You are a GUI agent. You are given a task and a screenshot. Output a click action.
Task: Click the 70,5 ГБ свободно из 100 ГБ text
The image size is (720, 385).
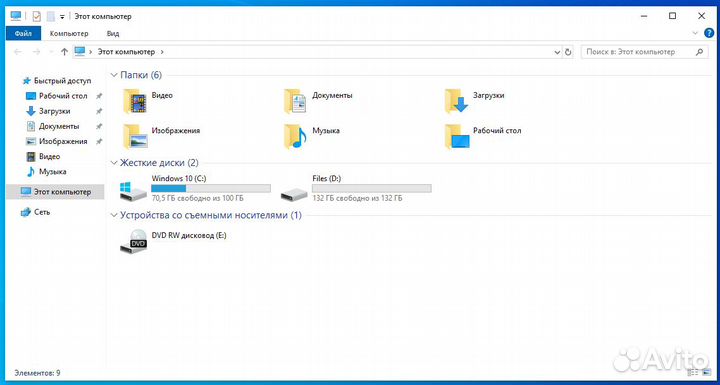coord(197,198)
